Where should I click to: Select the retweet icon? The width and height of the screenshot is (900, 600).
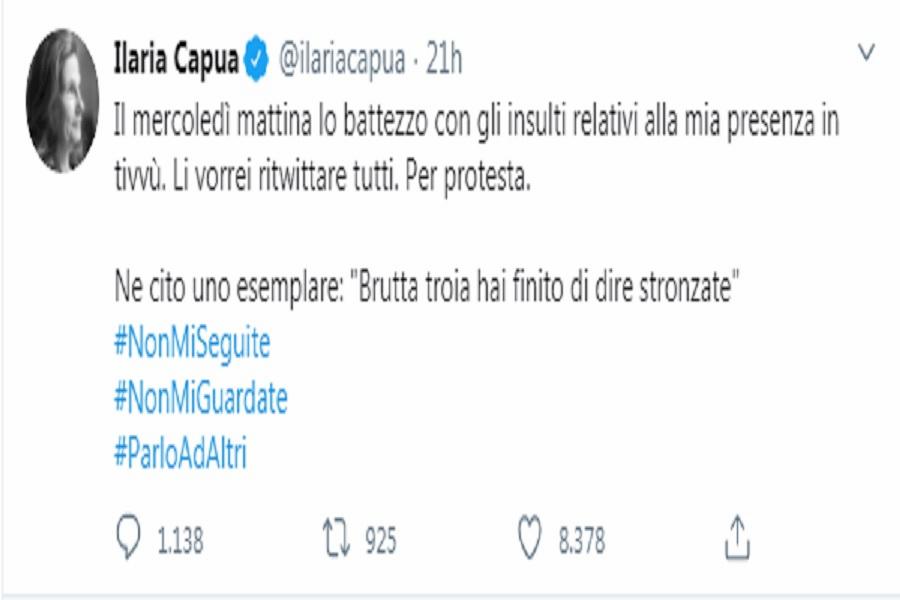(336, 537)
